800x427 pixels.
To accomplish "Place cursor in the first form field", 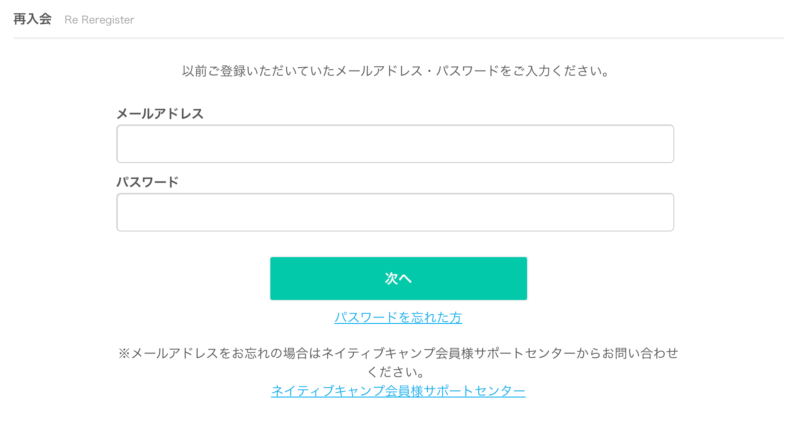I will pos(395,144).
